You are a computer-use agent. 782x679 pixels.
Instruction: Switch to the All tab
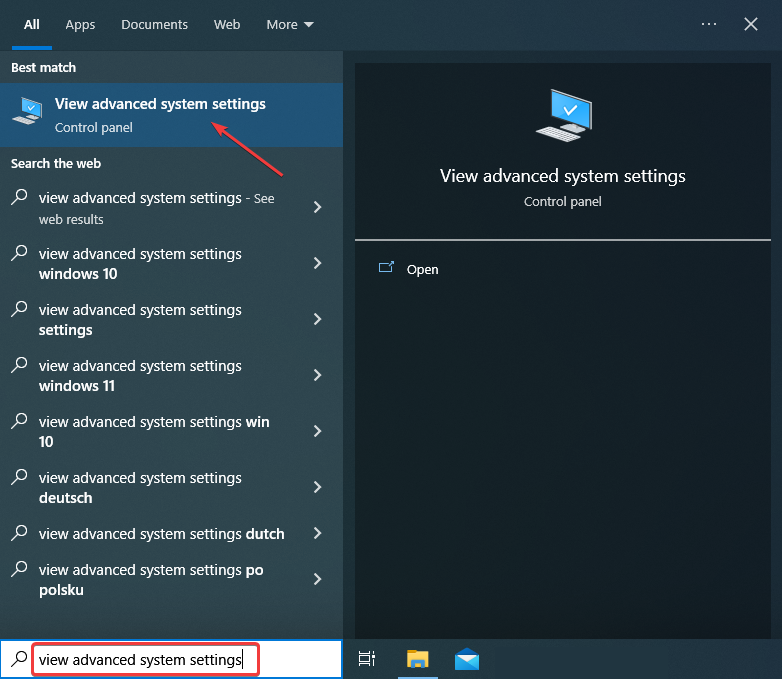[x=32, y=24]
